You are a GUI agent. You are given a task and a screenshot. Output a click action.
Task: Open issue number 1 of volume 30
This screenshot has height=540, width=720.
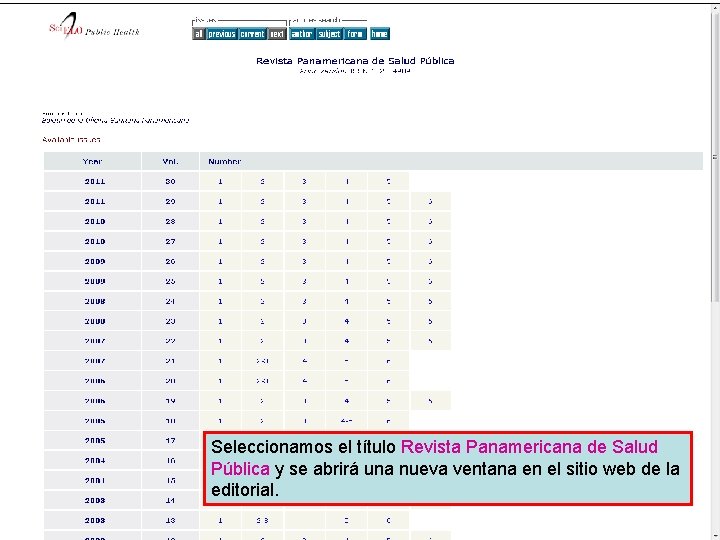tap(220, 181)
